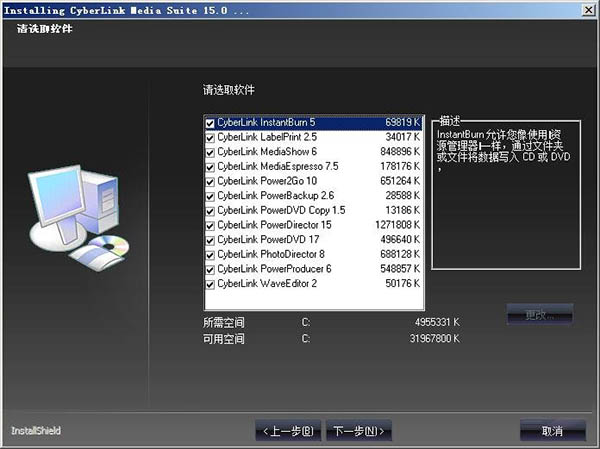The width and height of the screenshot is (600, 449).
Task: Click the InstallShield label
Action: click(x=36, y=431)
